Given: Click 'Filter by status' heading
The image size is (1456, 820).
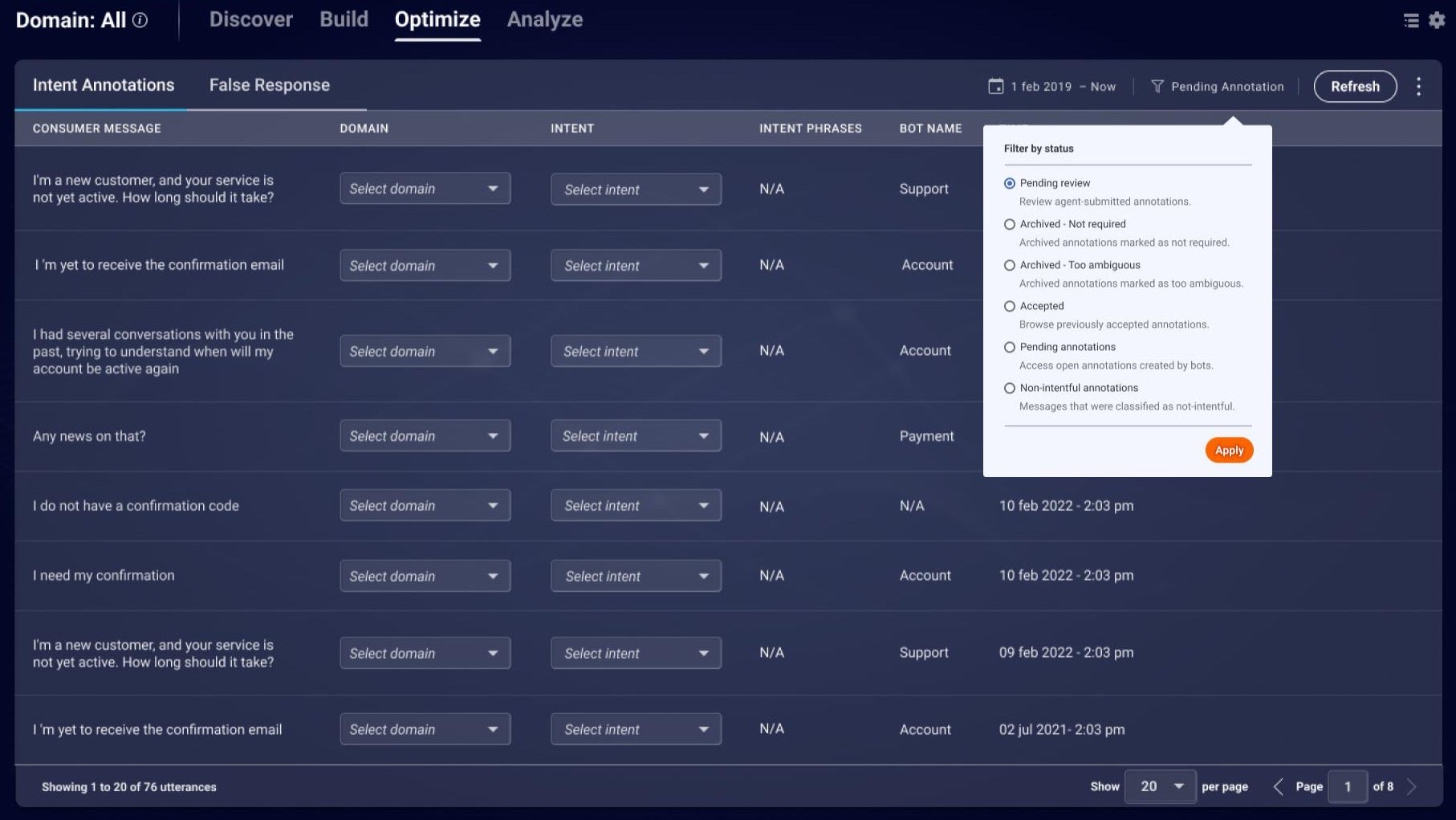Looking at the screenshot, I should pyautogui.click(x=1039, y=149).
